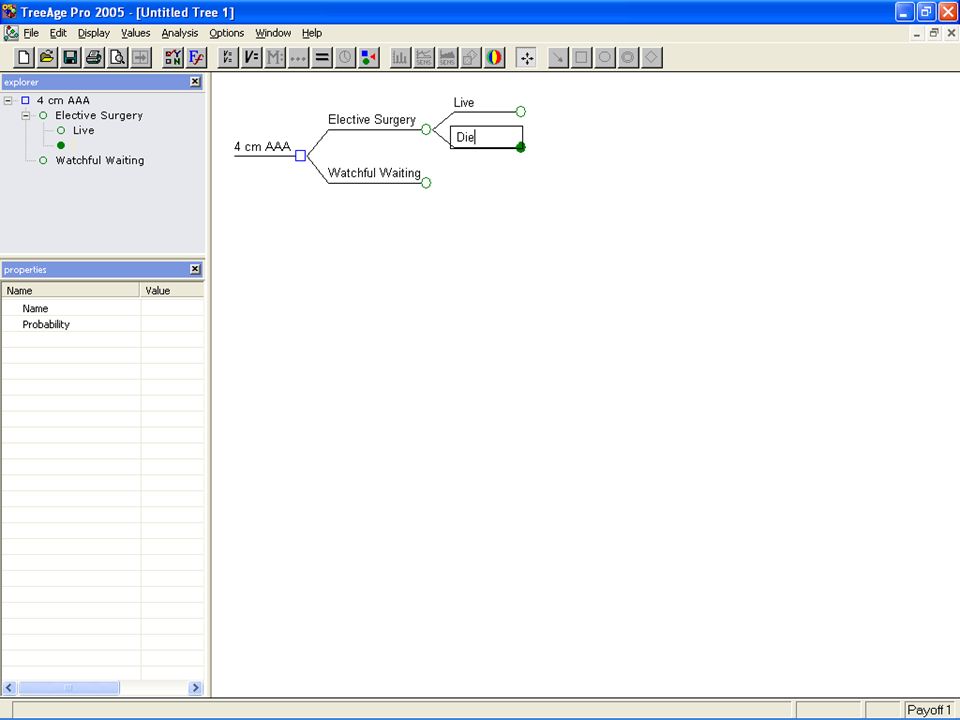Click the bold equals sign toolbar icon
The width and height of the screenshot is (960, 720).
(322, 58)
